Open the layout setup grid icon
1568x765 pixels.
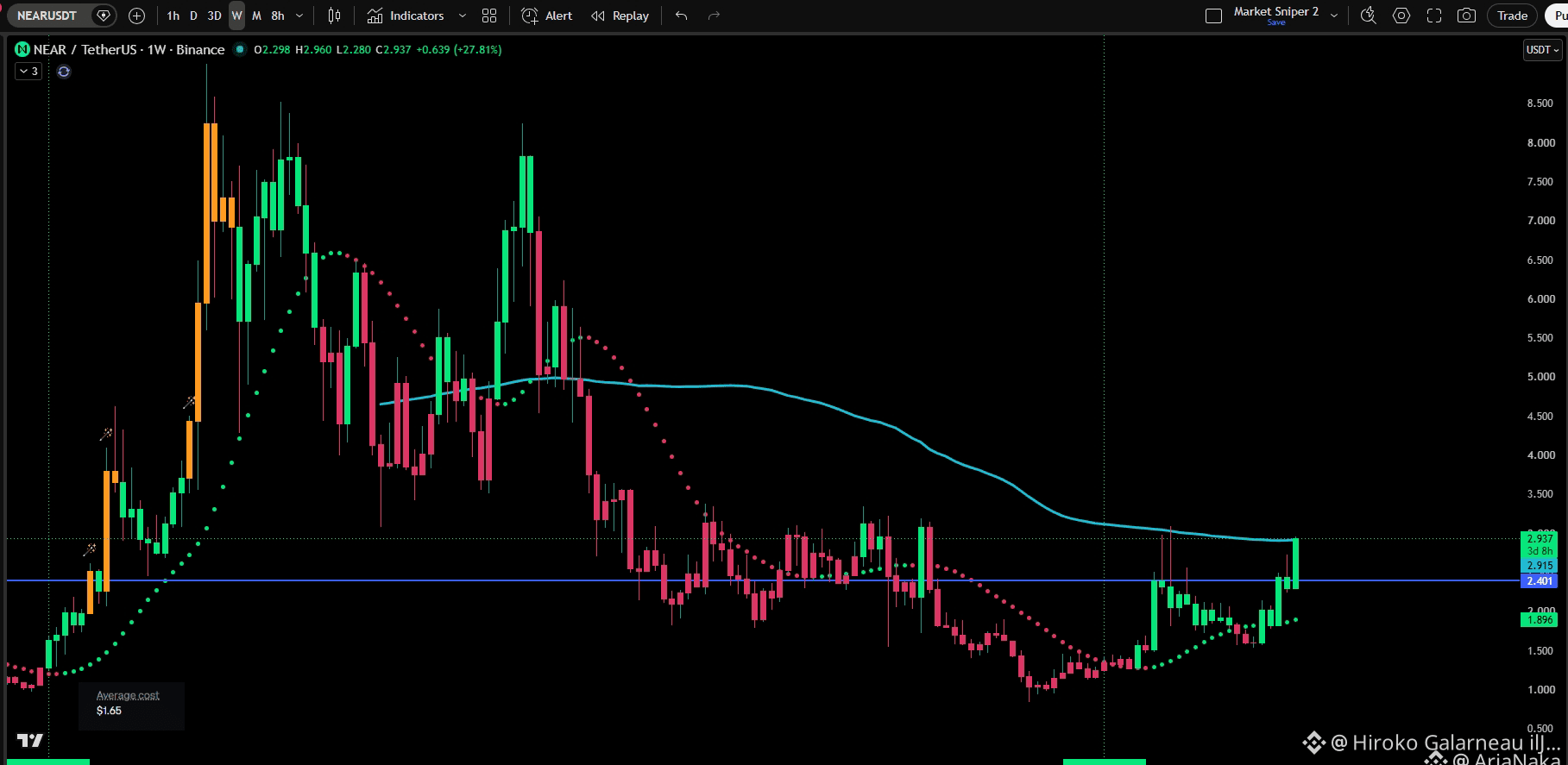(x=489, y=16)
